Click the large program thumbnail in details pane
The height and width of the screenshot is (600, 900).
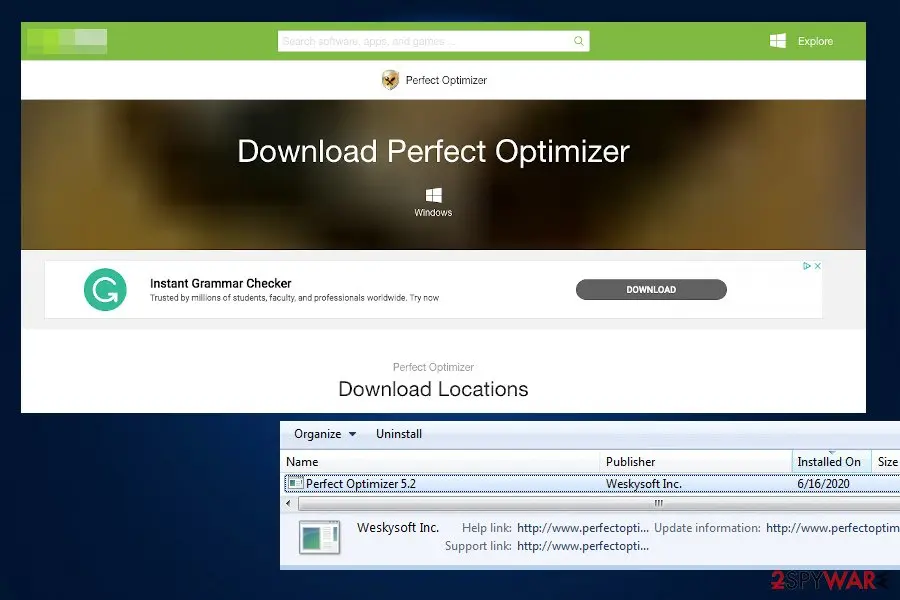(320, 537)
